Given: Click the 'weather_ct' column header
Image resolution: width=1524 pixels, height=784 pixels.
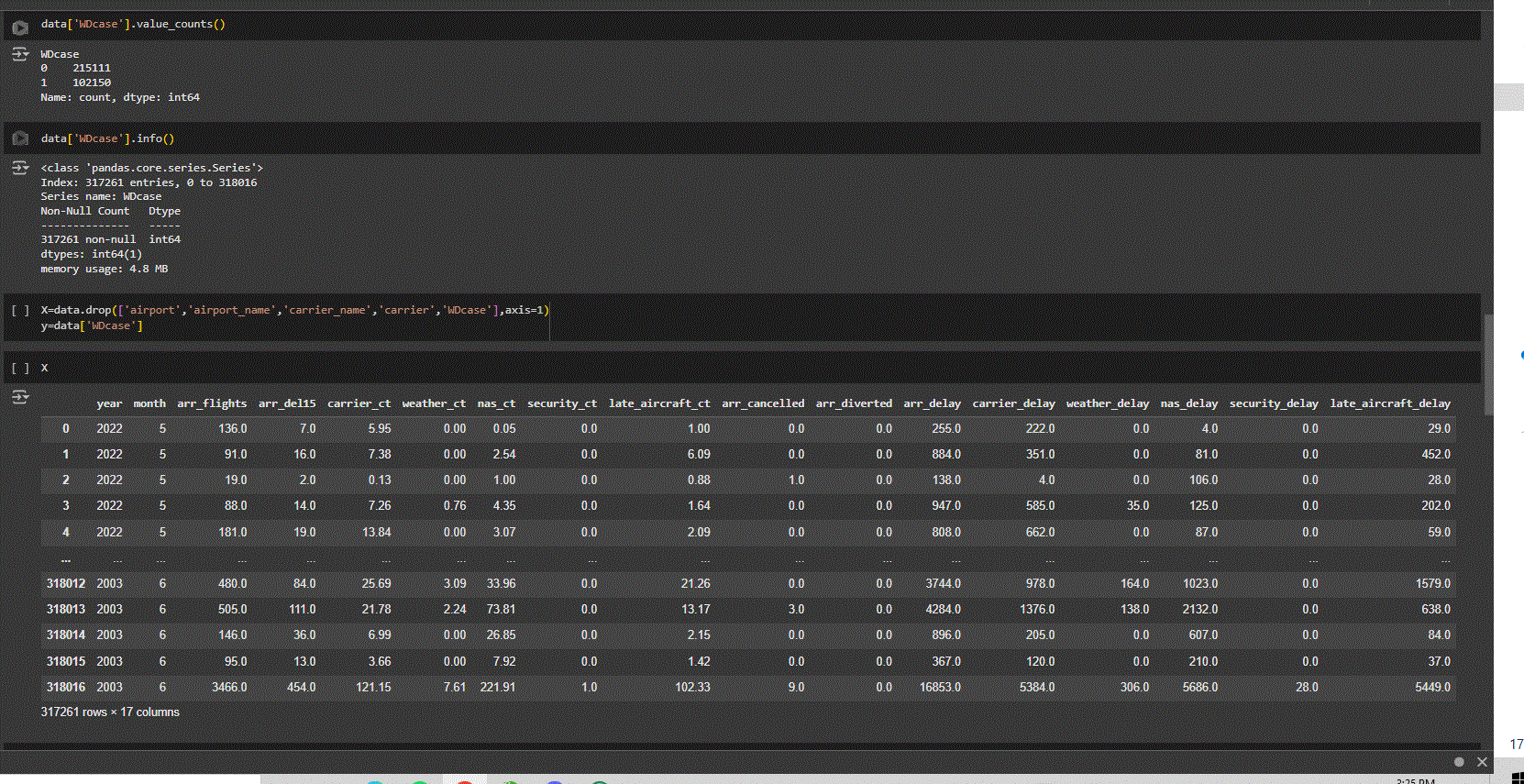Looking at the screenshot, I should (x=434, y=403).
